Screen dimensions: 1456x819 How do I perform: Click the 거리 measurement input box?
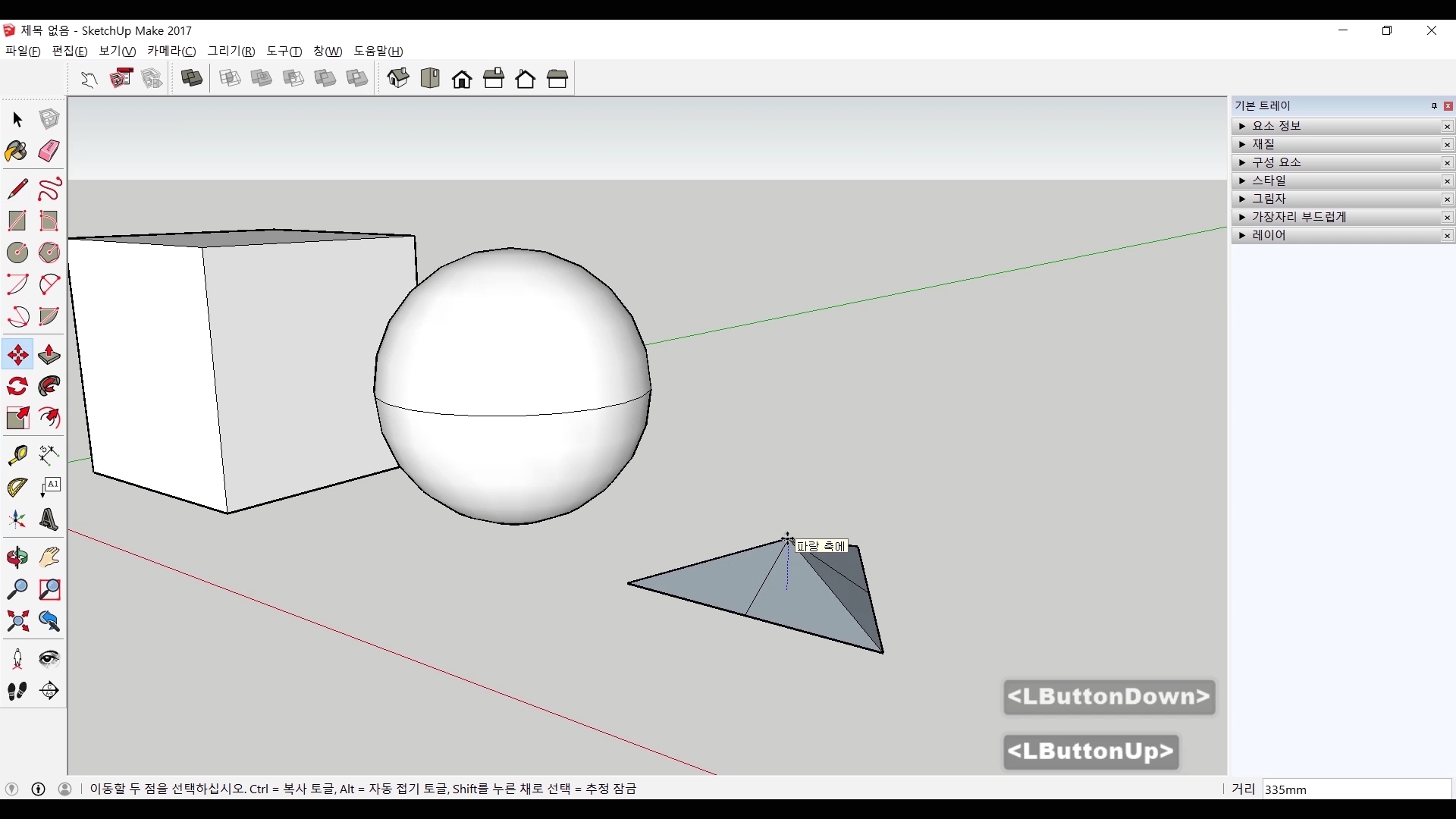[1356, 789]
